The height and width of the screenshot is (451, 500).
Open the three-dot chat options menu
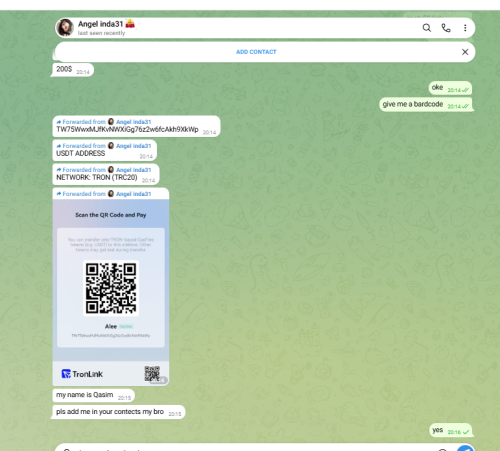(x=465, y=28)
